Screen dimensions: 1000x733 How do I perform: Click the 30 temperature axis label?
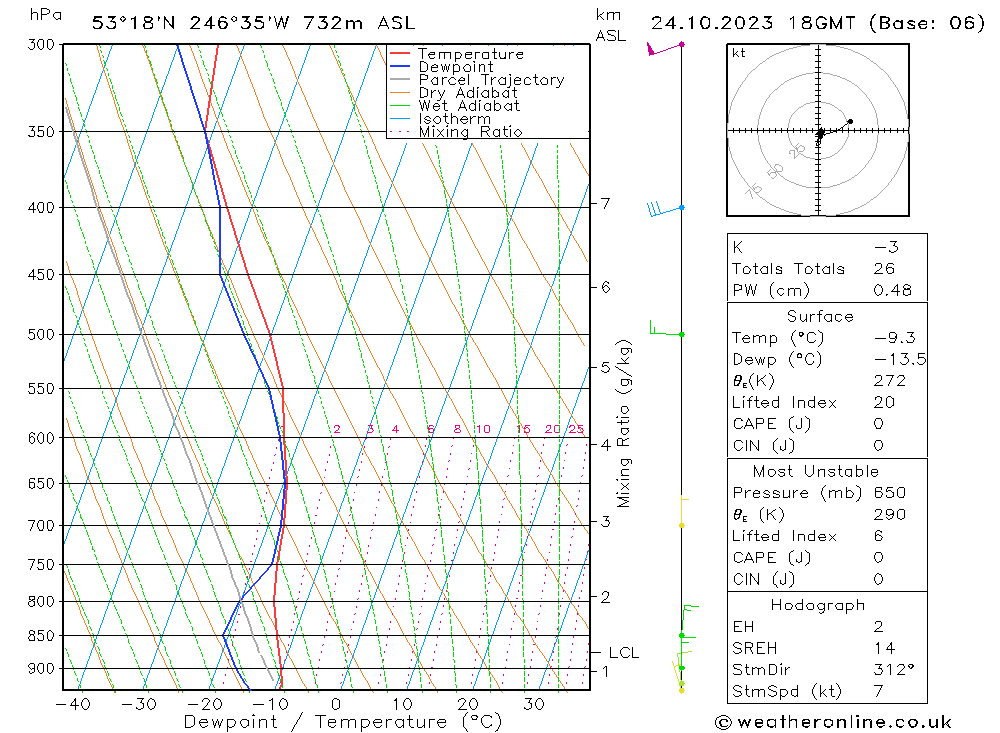coord(534,704)
